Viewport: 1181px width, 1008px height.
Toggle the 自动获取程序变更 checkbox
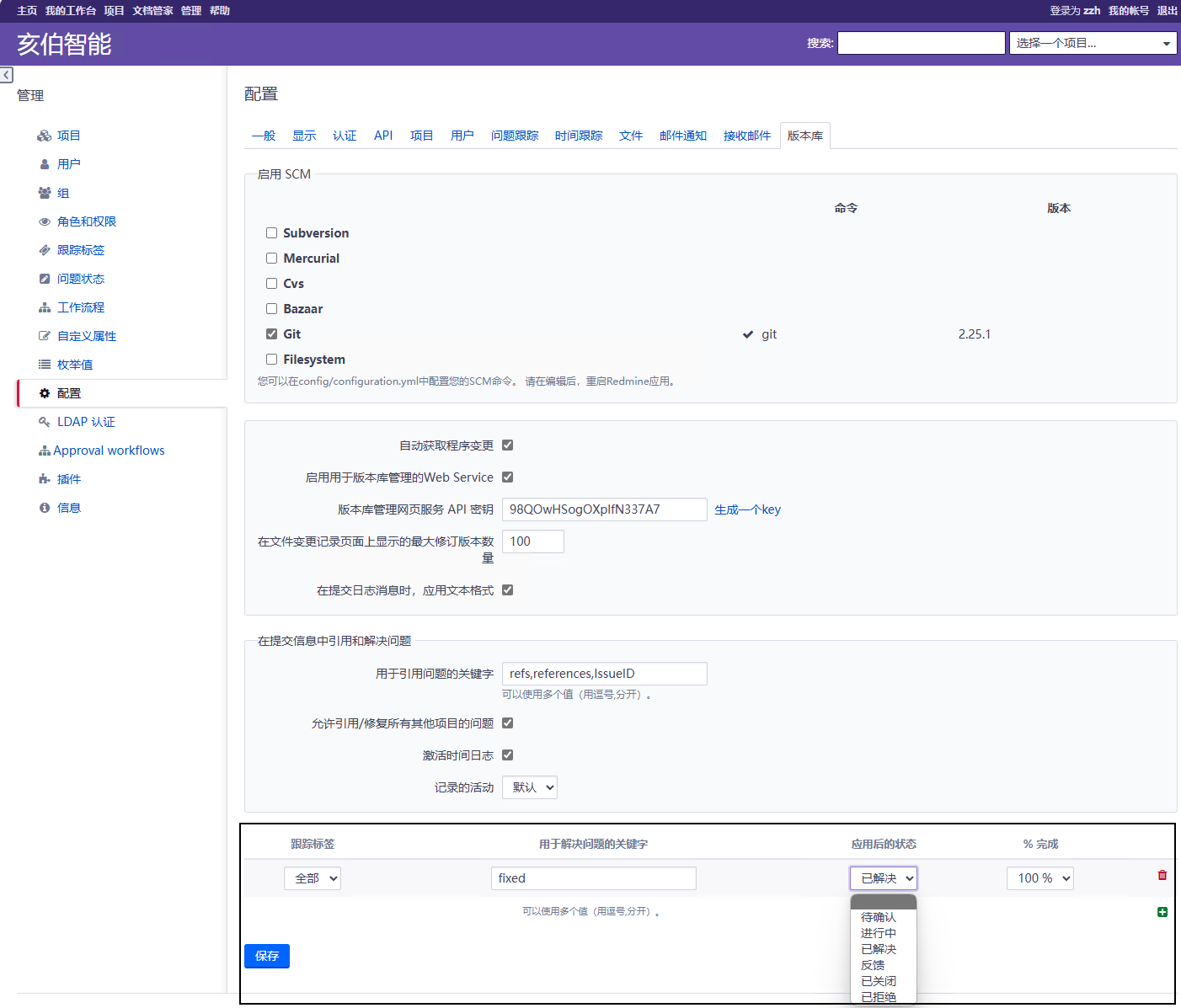point(508,445)
